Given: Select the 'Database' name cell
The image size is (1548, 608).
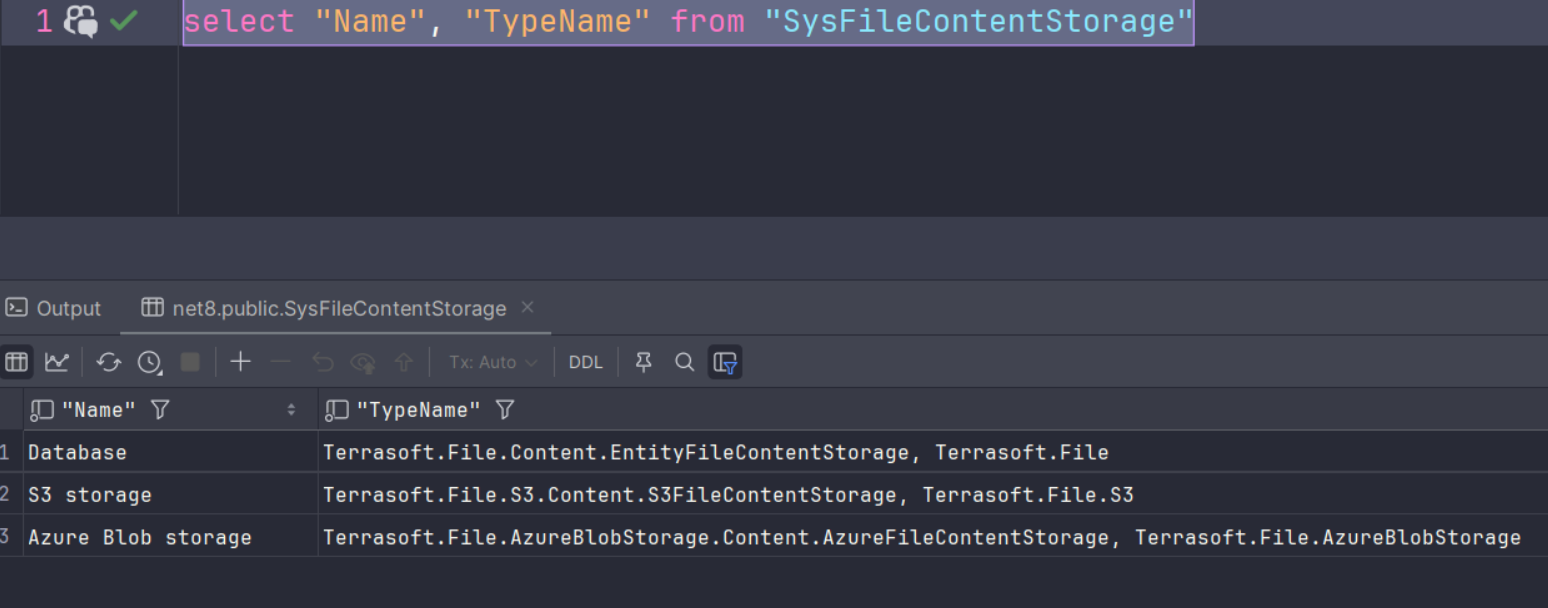Looking at the screenshot, I should [x=170, y=452].
